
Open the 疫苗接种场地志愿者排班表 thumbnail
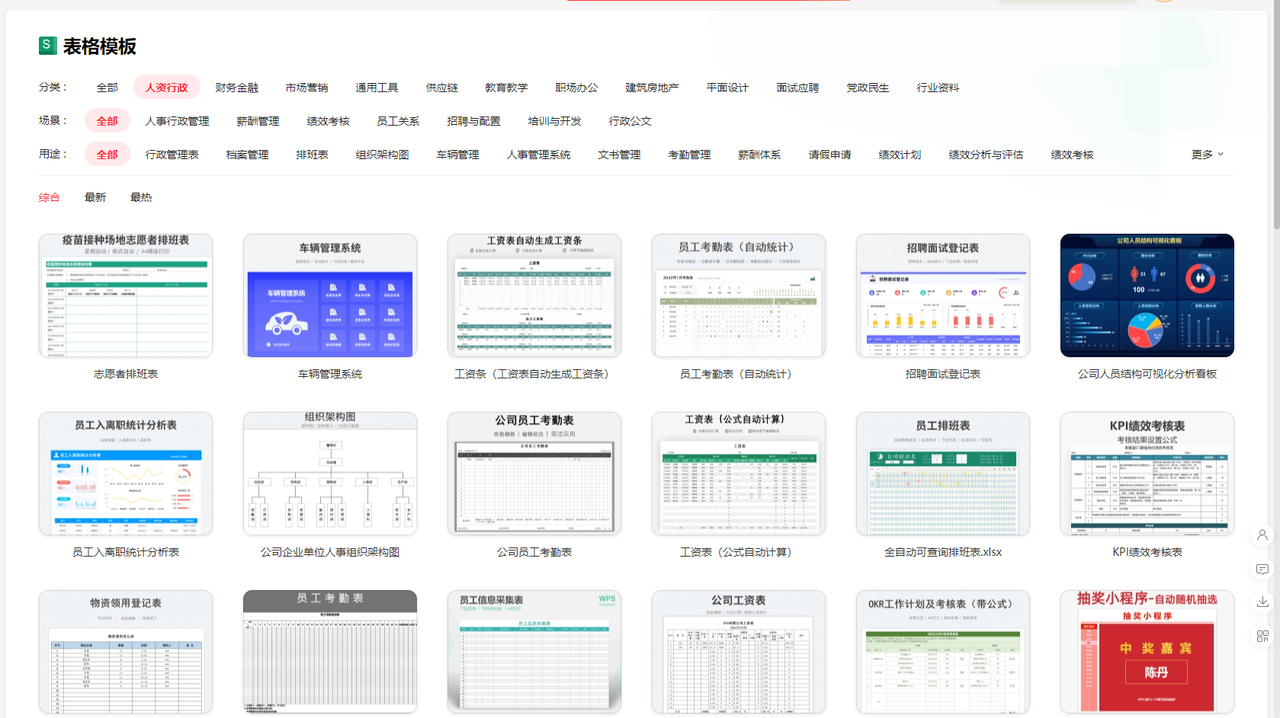click(126, 295)
